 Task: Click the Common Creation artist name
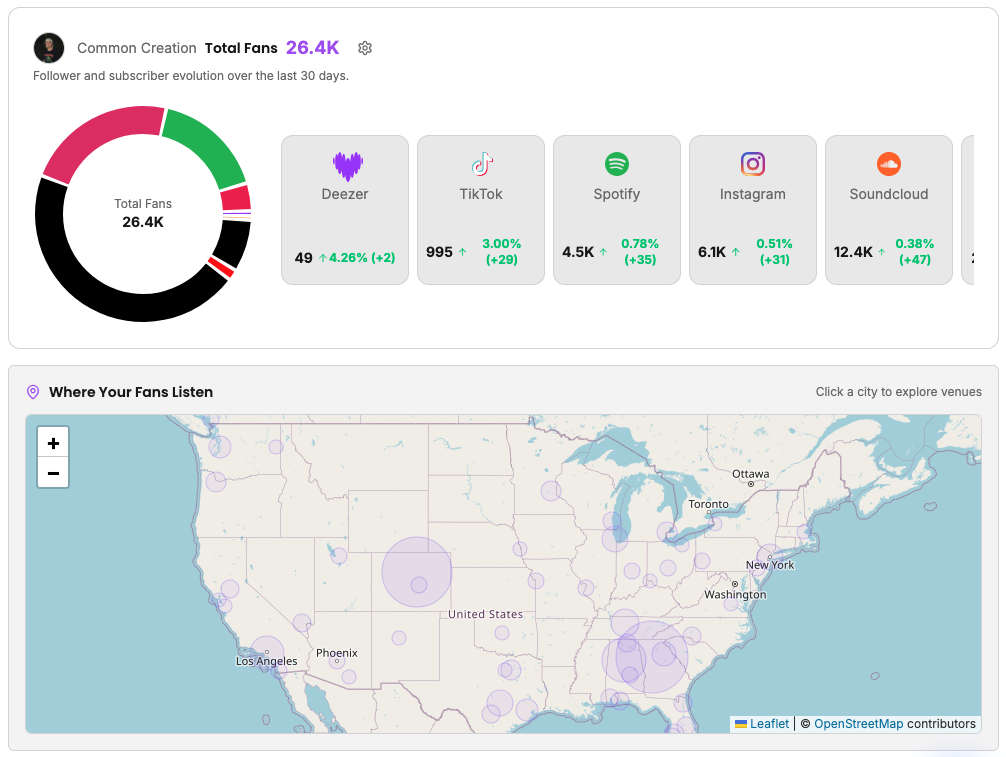pyautogui.click(x=137, y=48)
